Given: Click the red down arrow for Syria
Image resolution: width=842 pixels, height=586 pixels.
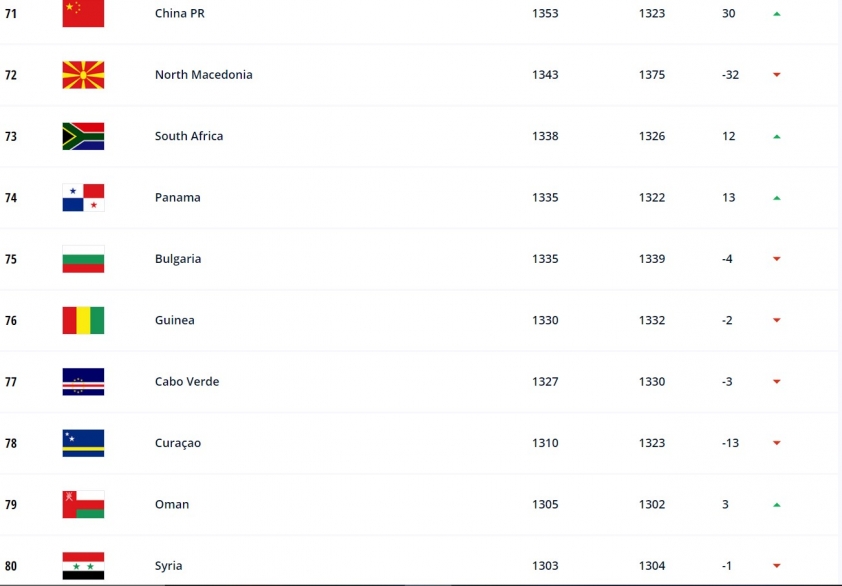Looking at the screenshot, I should pos(776,566).
